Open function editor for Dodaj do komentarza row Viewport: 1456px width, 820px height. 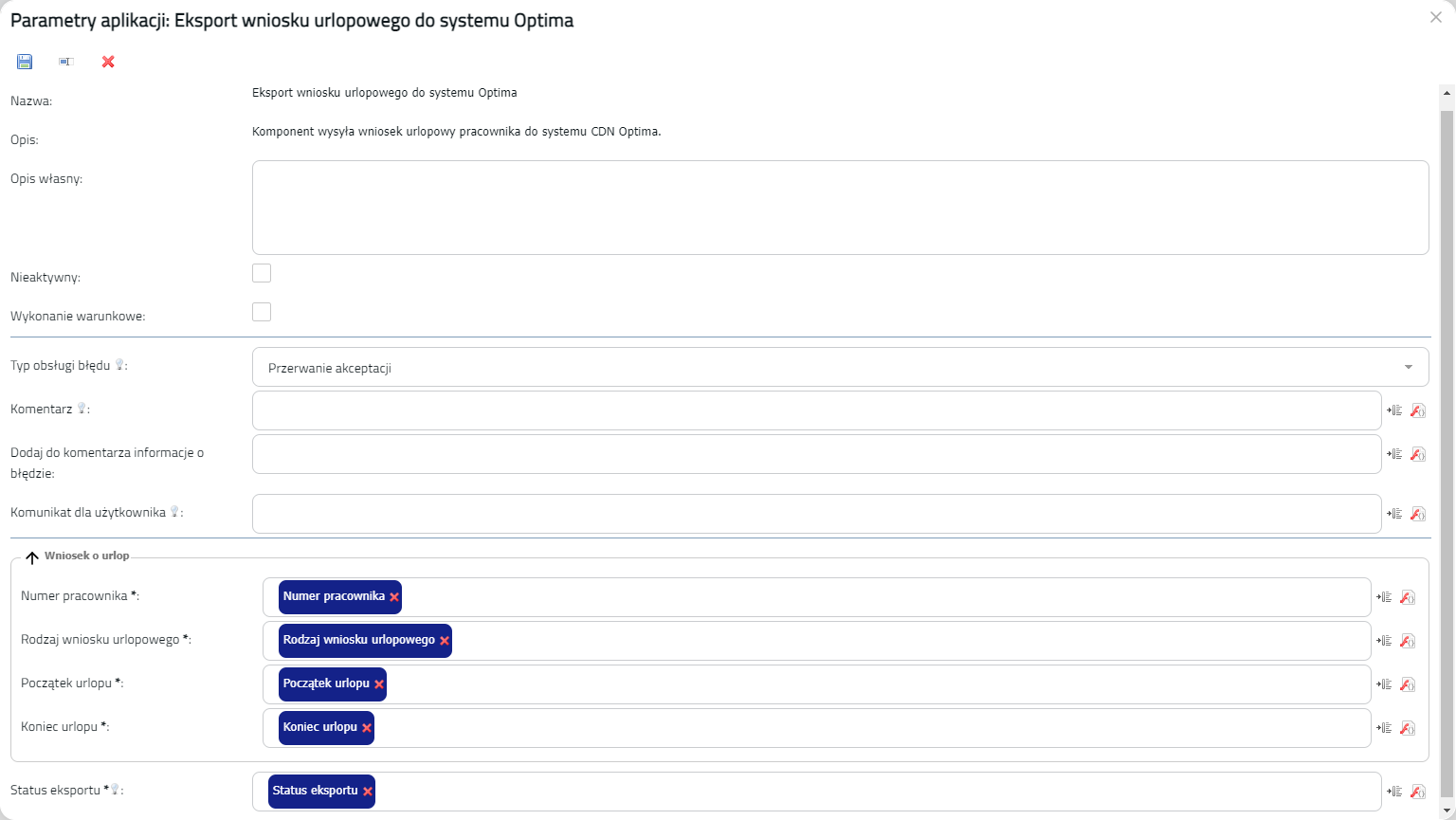coord(1418,454)
